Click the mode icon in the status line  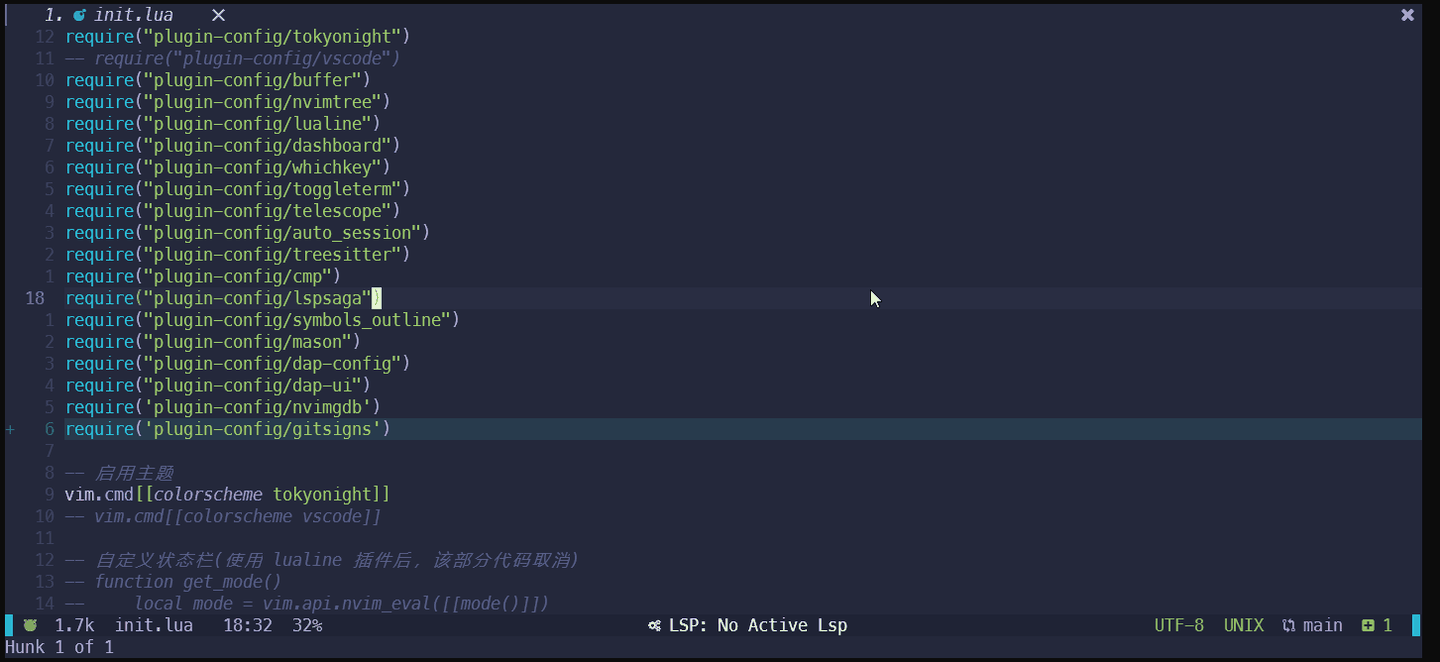tap(30, 625)
